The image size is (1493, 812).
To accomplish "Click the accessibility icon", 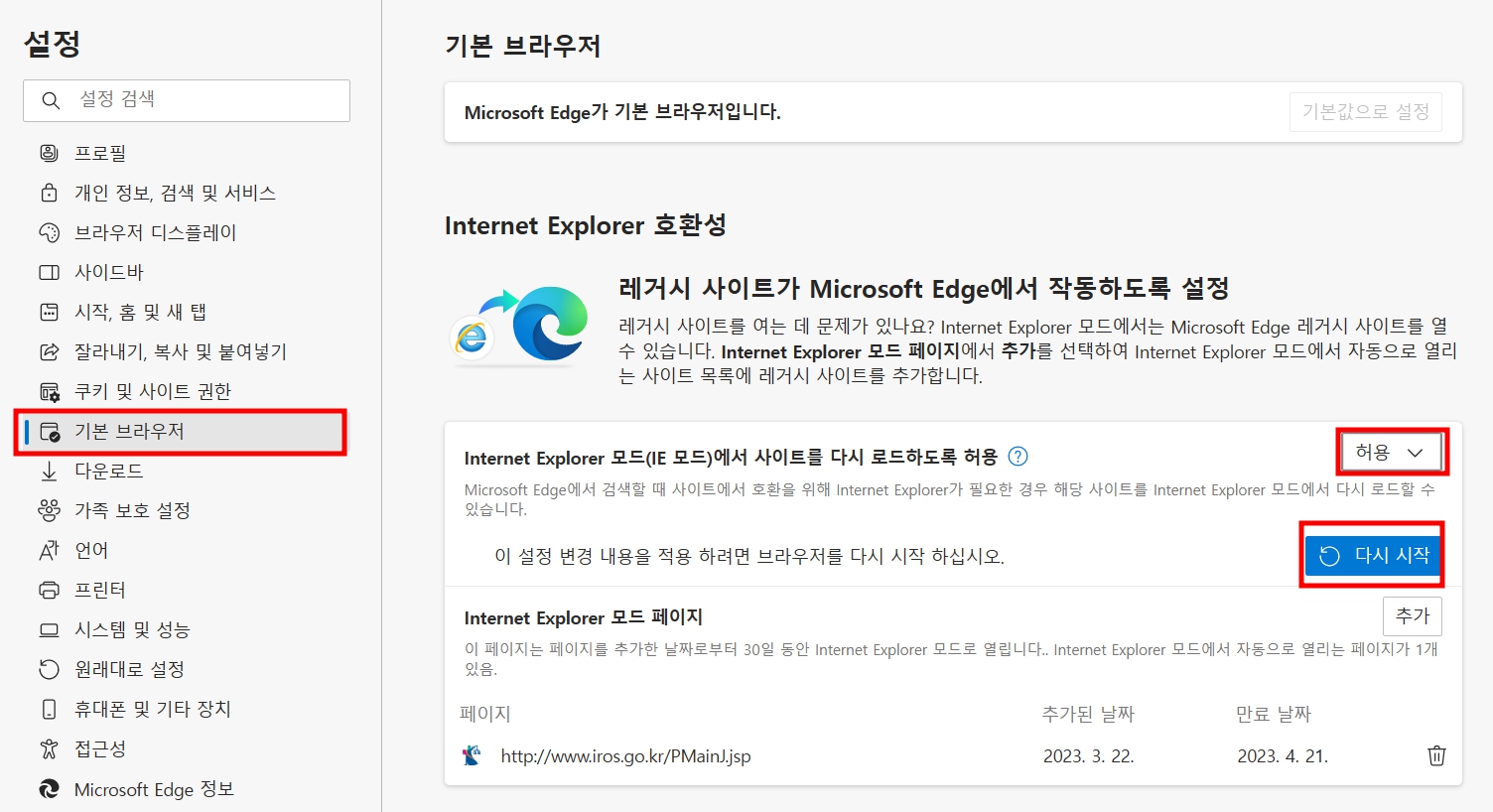I will pos(49,748).
